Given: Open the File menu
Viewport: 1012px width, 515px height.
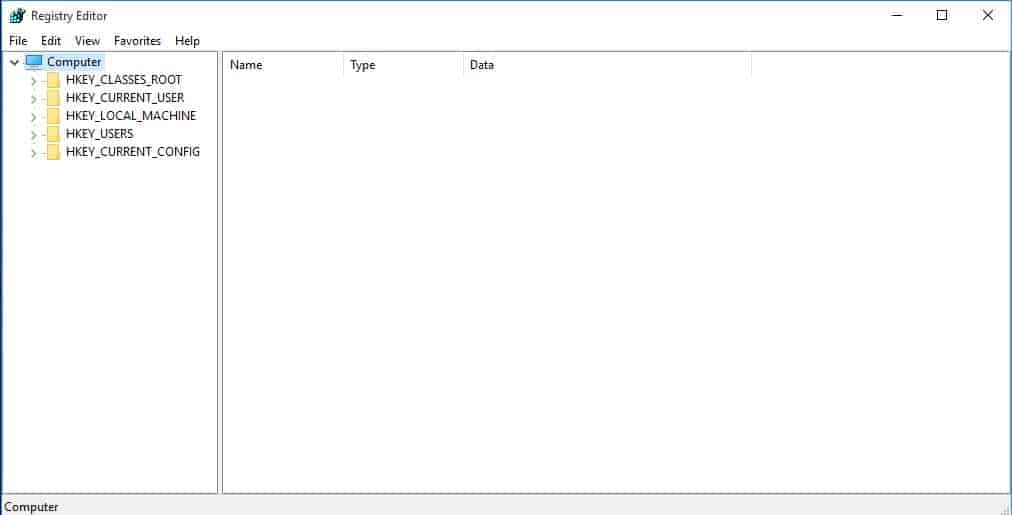Looking at the screenshot, I should coord(18,41).
